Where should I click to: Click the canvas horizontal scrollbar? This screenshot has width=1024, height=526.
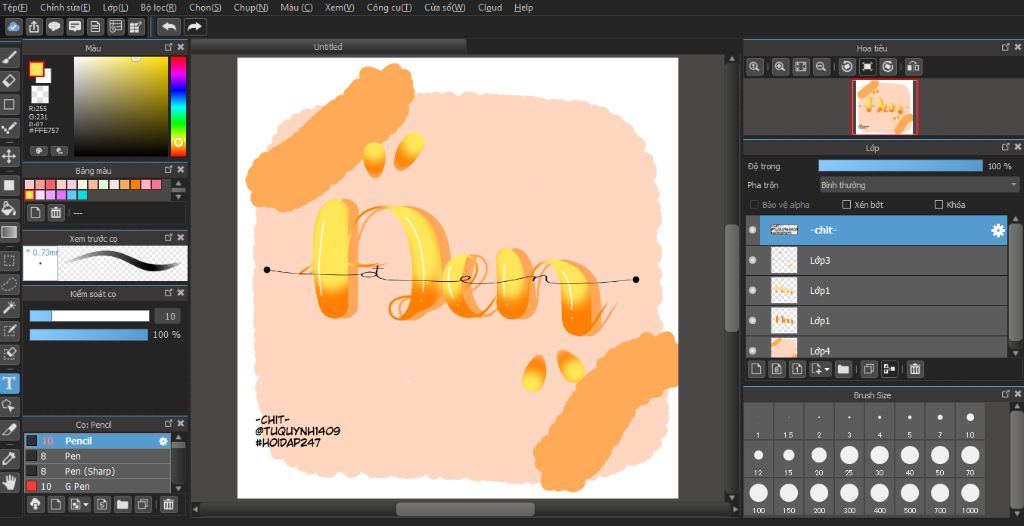click(x=465, y=509)
